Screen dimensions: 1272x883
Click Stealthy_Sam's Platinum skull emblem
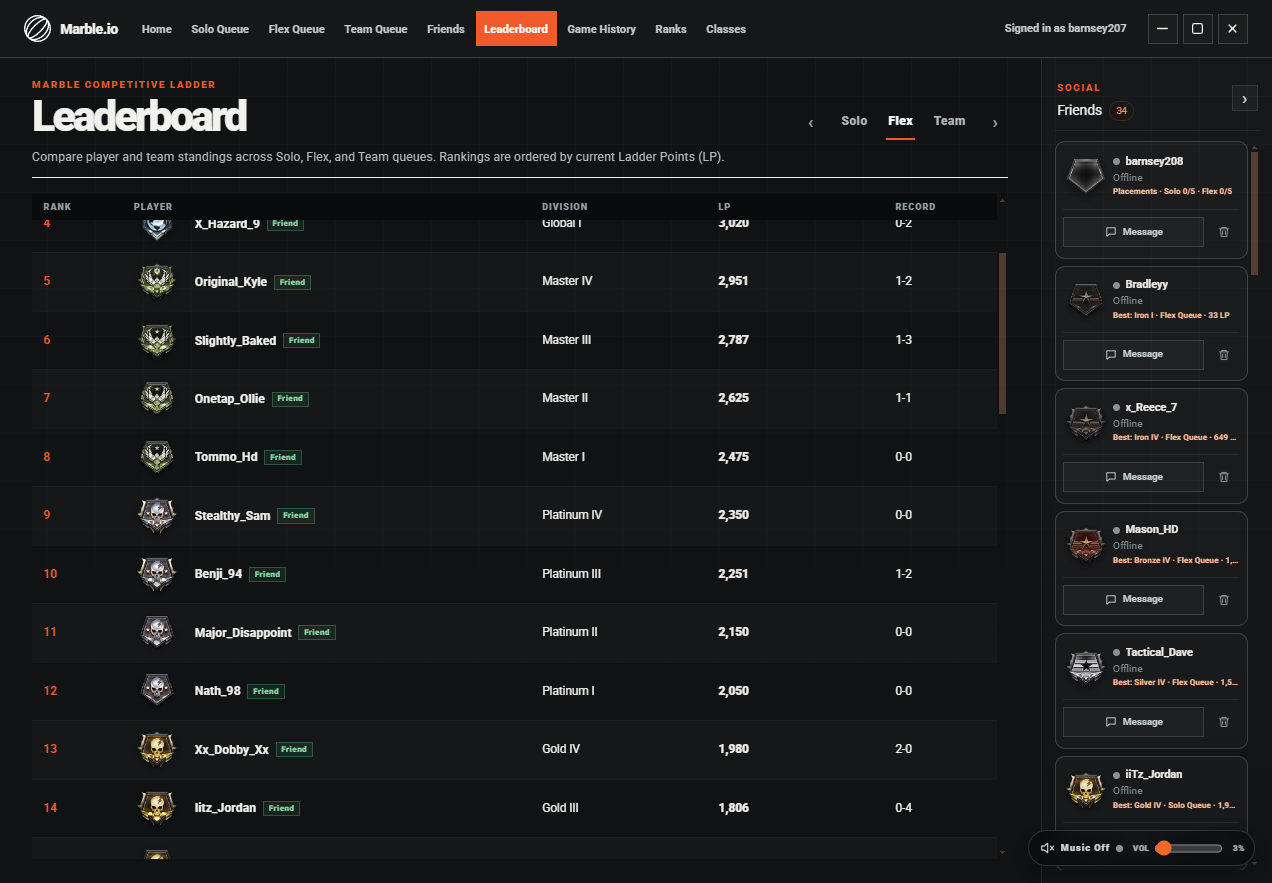pyautogui.click(x=155, y=515)
